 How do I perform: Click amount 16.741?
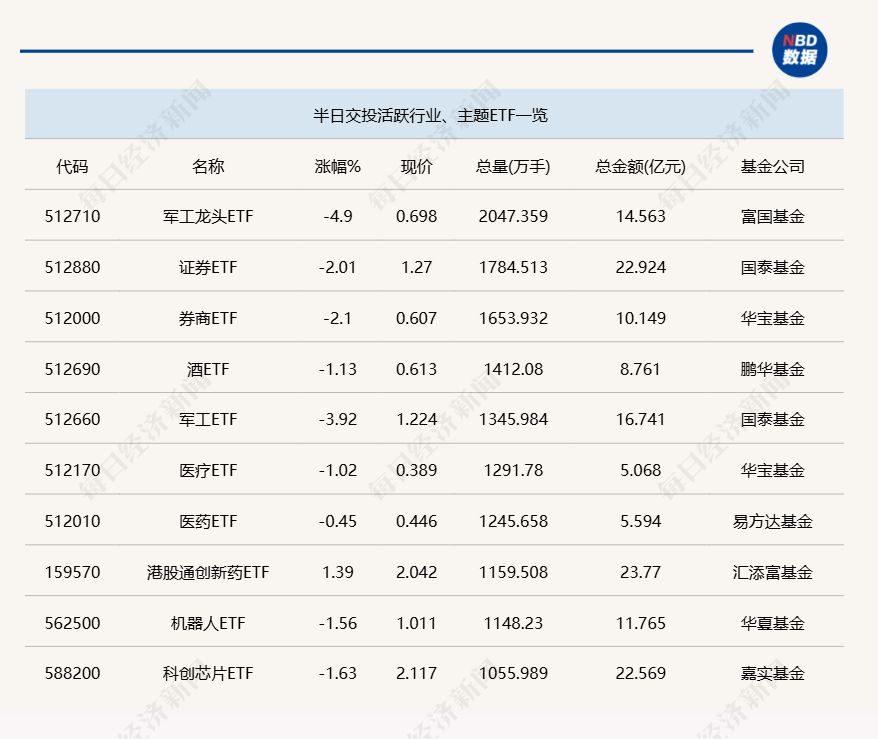click(641, 419)
